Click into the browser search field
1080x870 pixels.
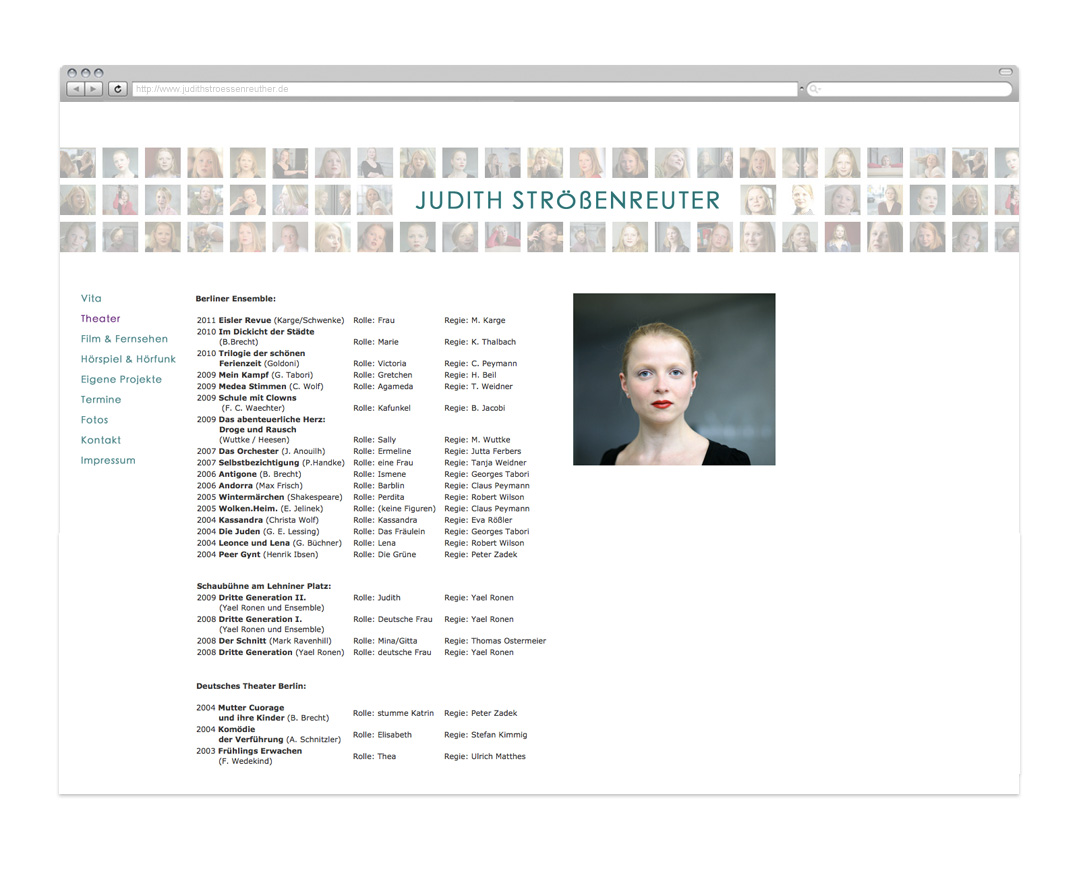(x=909, y=89)
